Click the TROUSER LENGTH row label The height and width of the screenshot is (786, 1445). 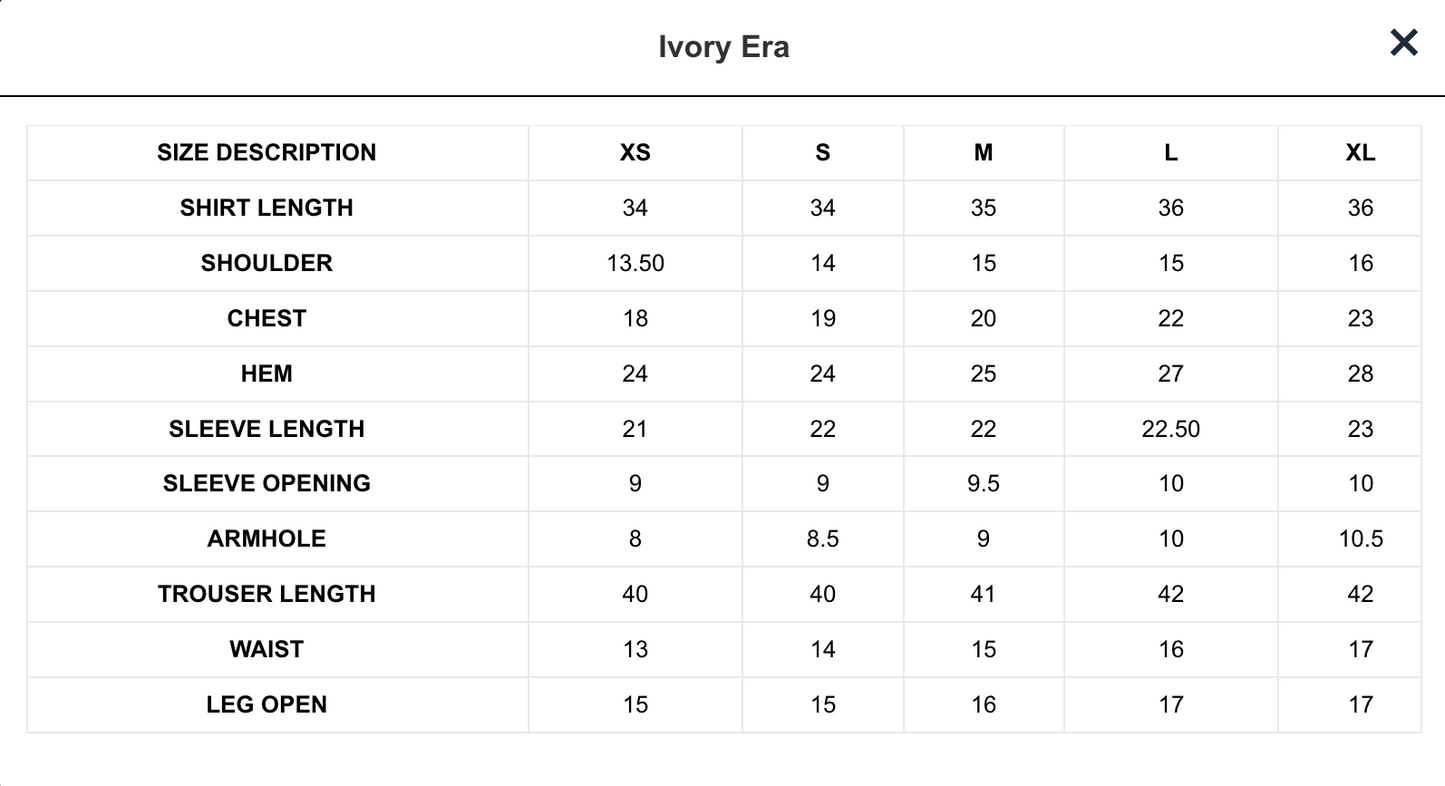point(267,594)
